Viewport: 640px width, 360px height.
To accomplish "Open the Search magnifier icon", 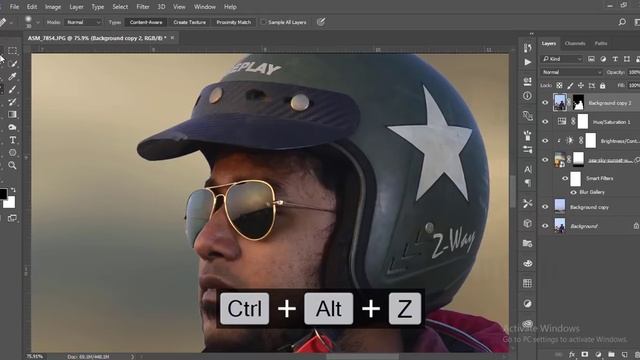I will [x=622, y=22].
